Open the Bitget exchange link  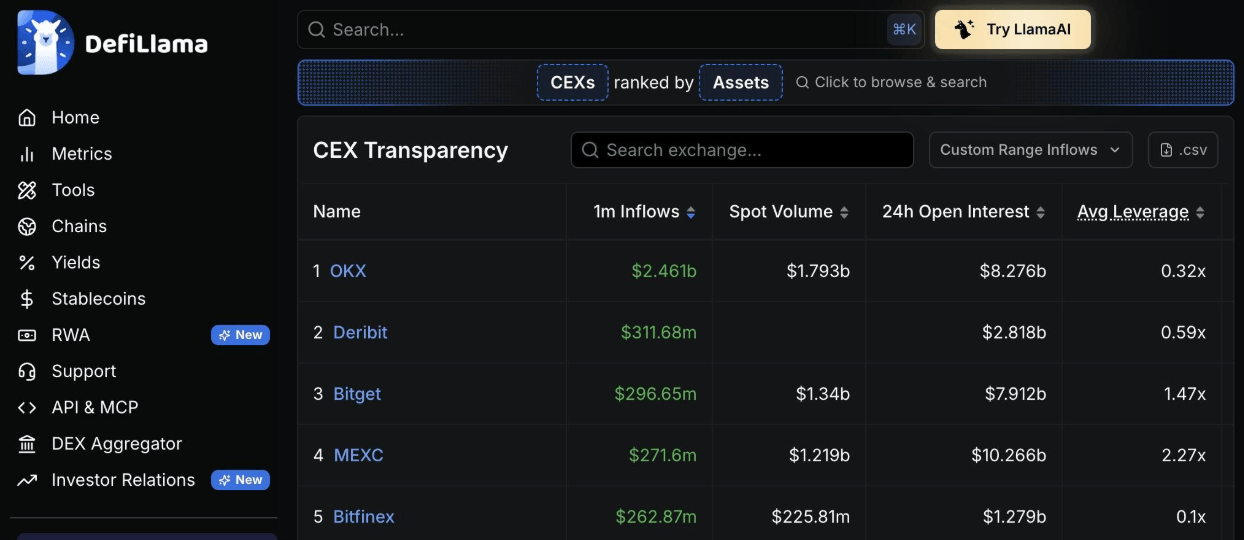(357, 394)
